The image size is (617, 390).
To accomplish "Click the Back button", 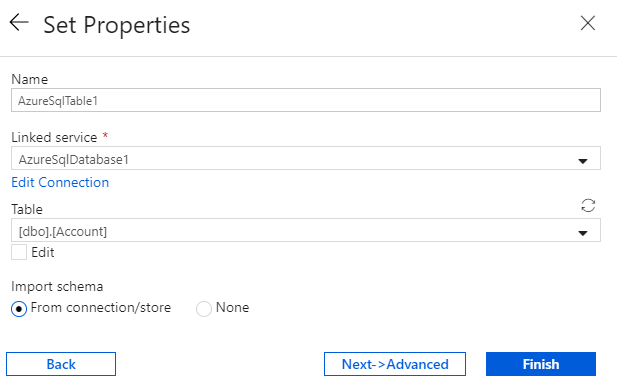I will coord(61,364).
